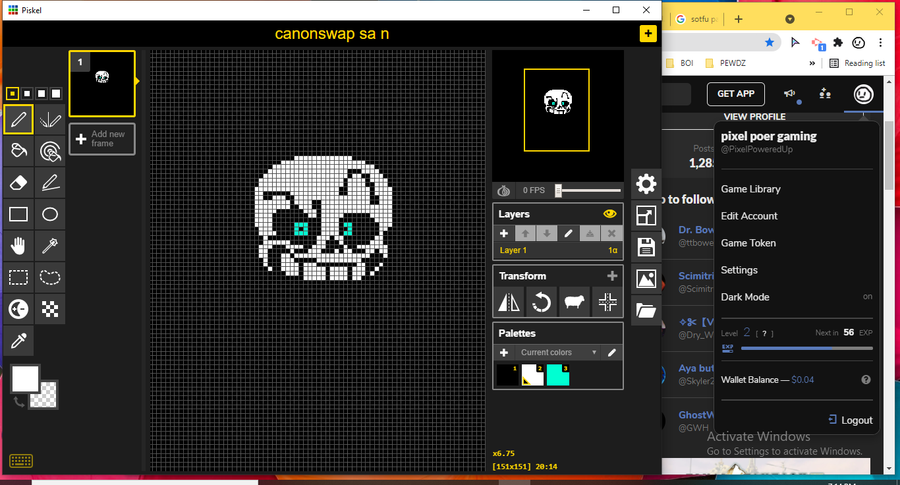This screenshot has width=900, height=485.
Task: Expand Transform panel plus sign
Action: point(612,276)
